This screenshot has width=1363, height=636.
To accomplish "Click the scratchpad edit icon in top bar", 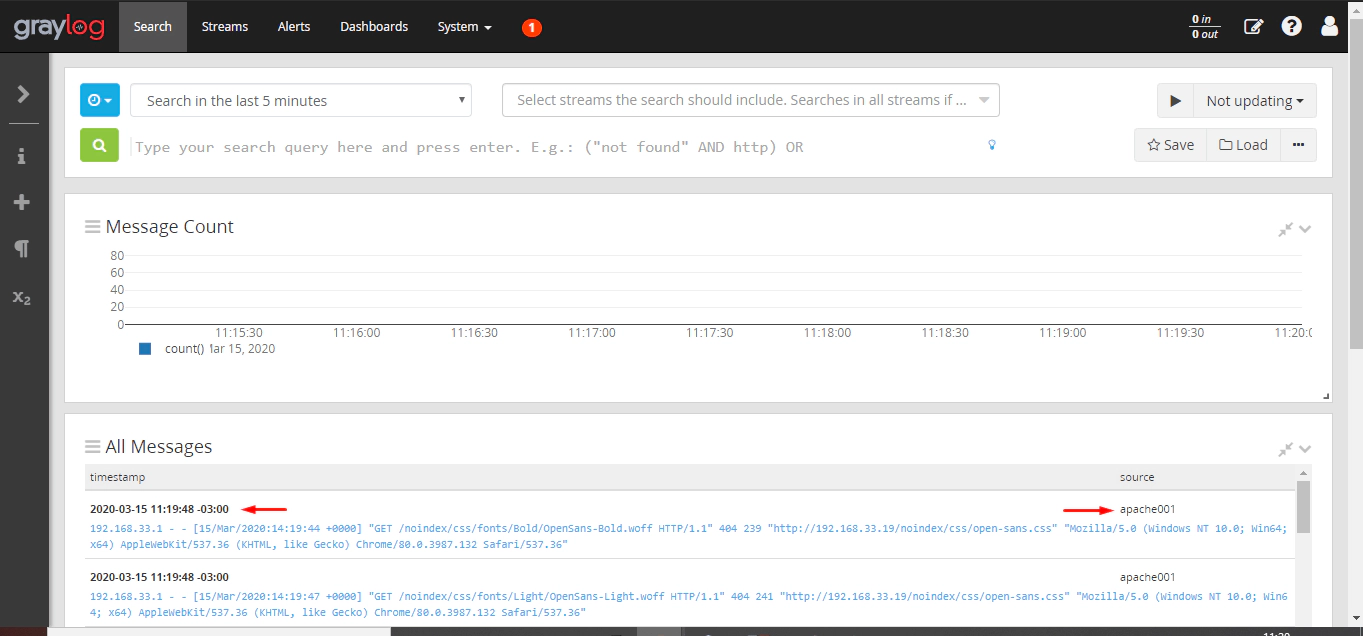I will [1253, 27].
